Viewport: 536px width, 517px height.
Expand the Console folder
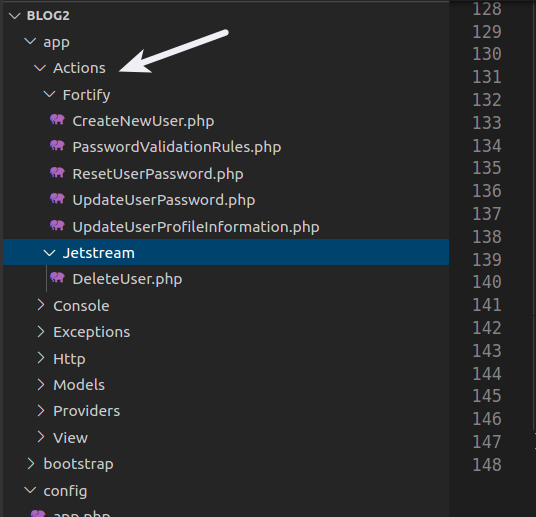tap(41, 305)
